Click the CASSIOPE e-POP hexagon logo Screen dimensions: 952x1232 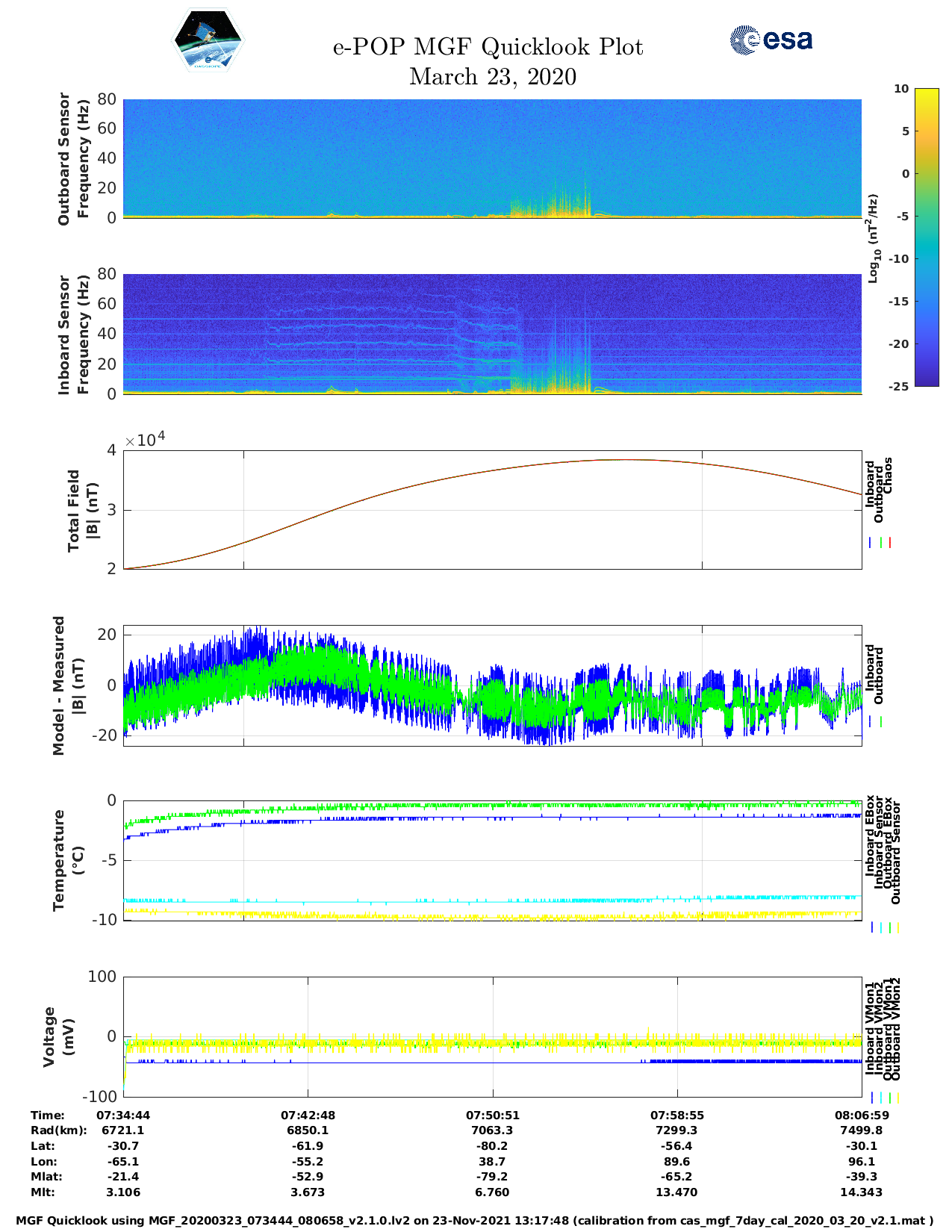208,41
